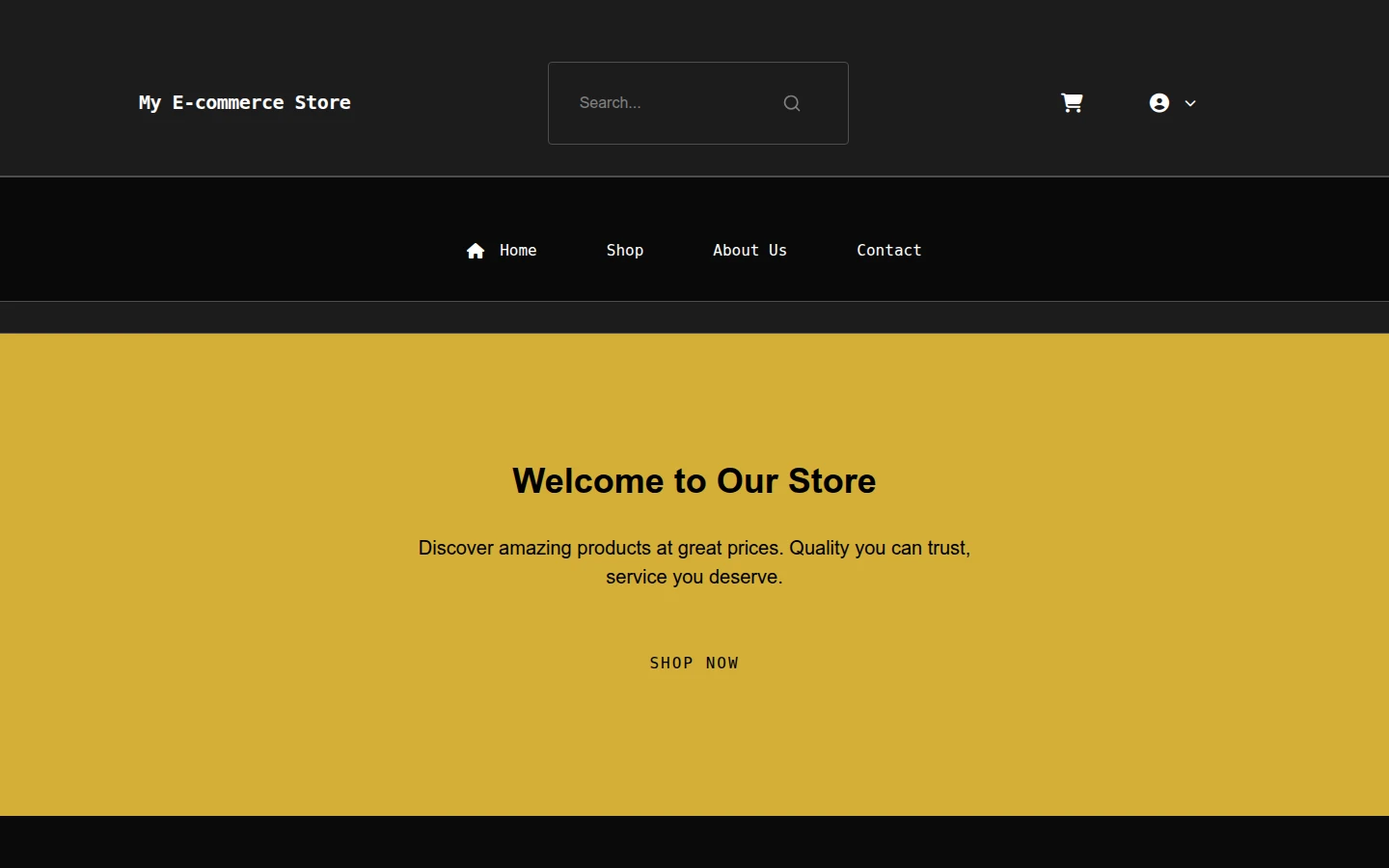
Task: Click the home icon in navigation
Action: [476, 251]
